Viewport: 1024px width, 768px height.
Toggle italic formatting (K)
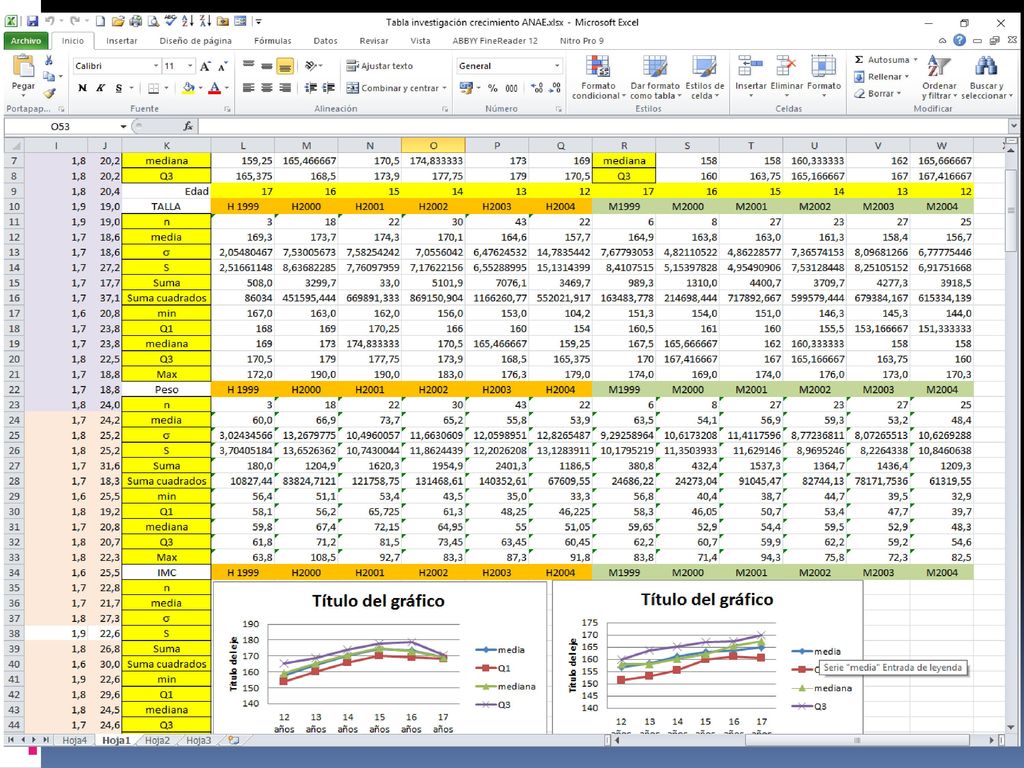pyautogui.click(x=100, y=88)
